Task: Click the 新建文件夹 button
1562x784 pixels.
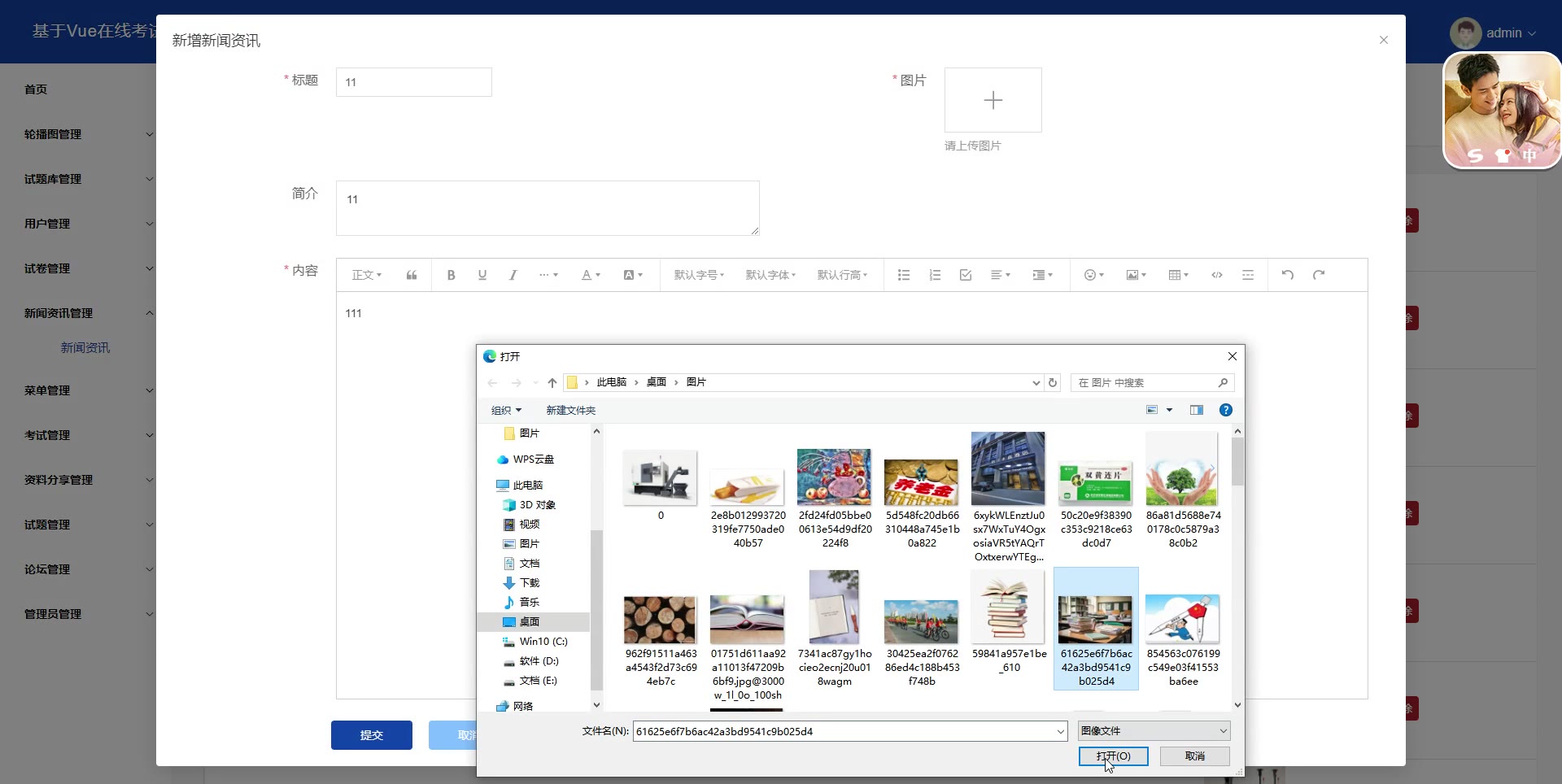Action: [x=570, y=410]
